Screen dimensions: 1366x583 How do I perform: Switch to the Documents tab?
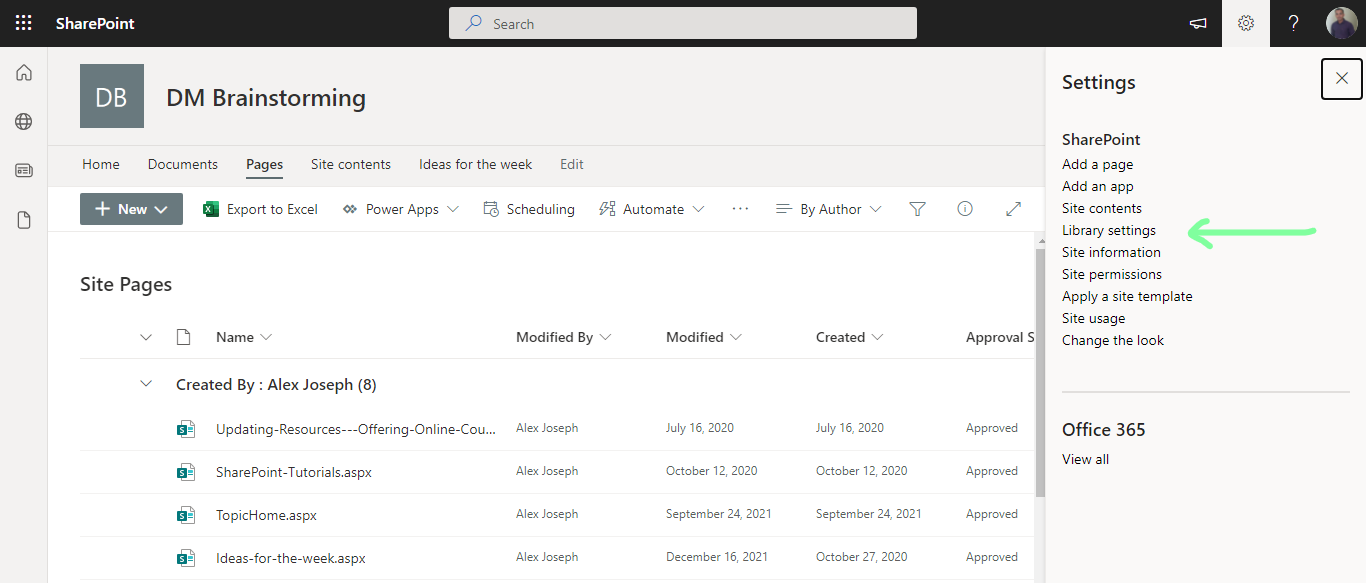point(182,164)
